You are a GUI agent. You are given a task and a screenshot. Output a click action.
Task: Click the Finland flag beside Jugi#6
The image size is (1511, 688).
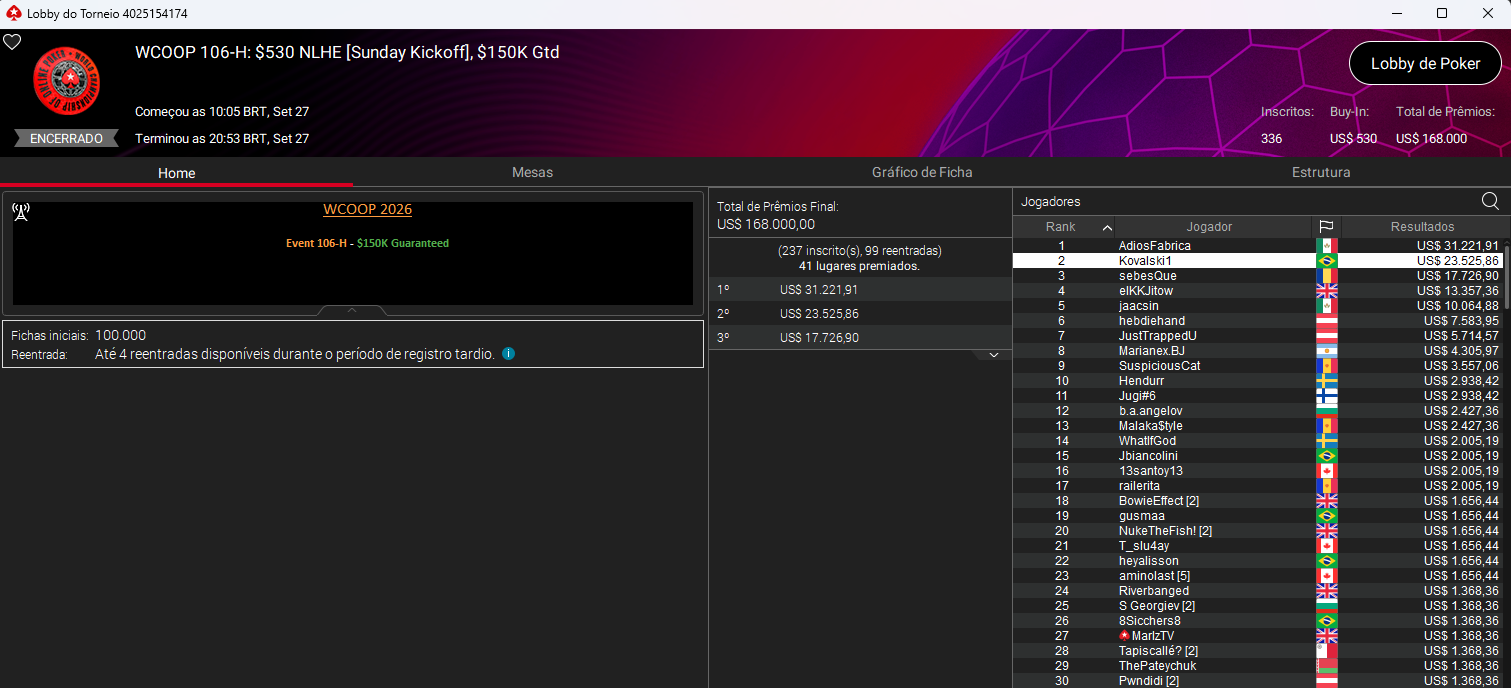click(x=1326, y=396)
